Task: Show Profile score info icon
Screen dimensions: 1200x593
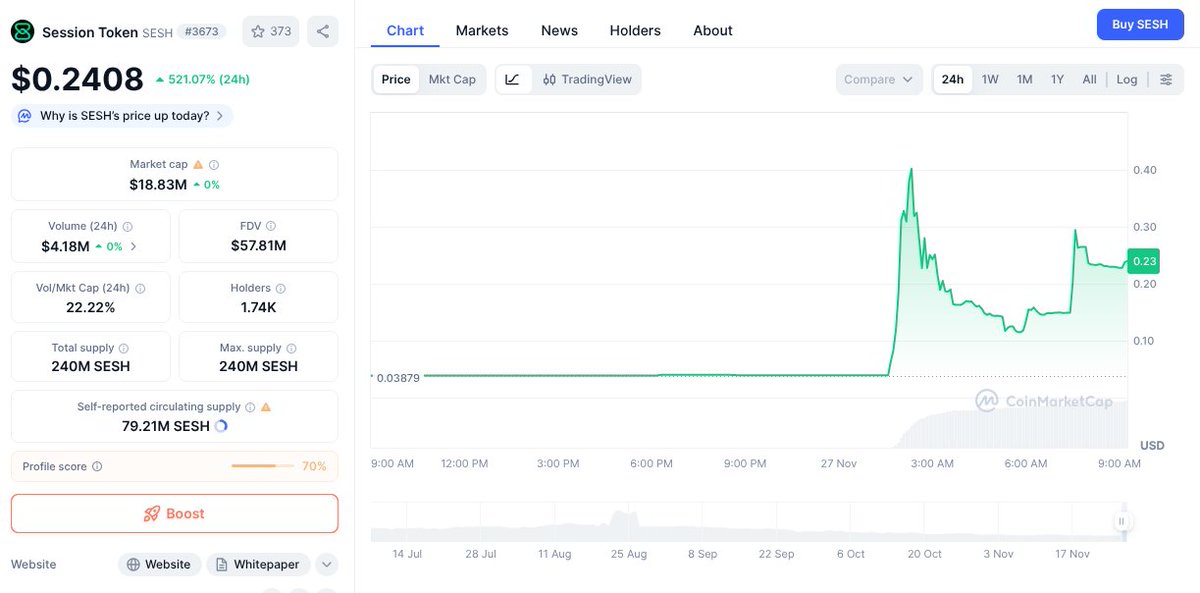Action: (97, 466)
